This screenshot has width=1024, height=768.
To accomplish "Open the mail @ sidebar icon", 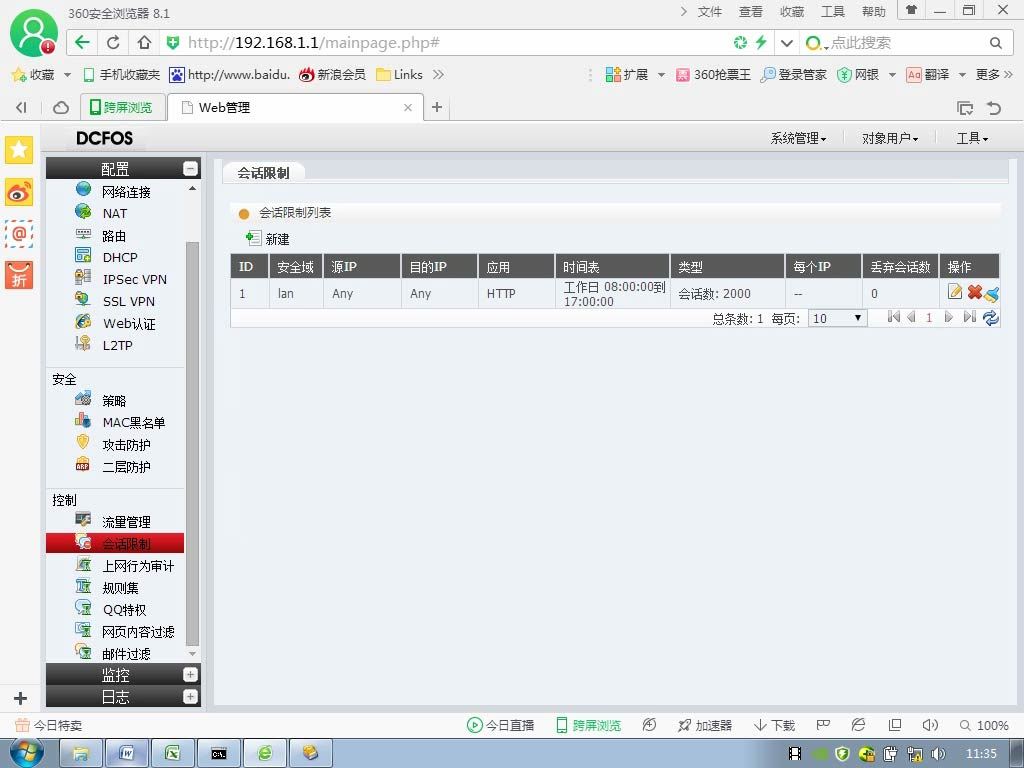I will 19,233.
